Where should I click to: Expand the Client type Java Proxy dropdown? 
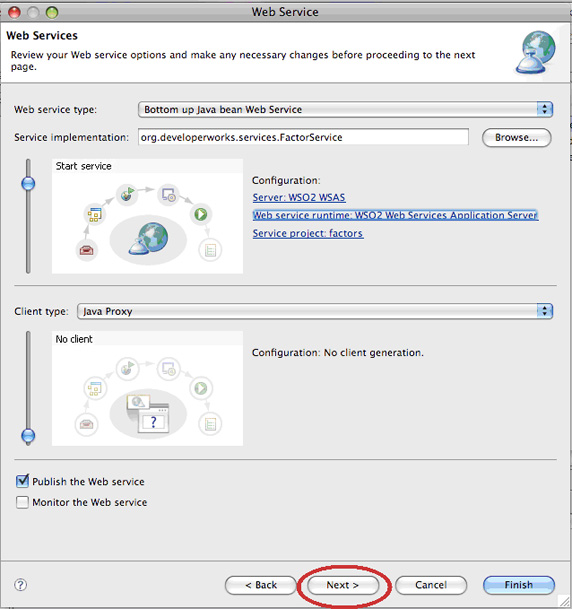[x=315, y=311]
